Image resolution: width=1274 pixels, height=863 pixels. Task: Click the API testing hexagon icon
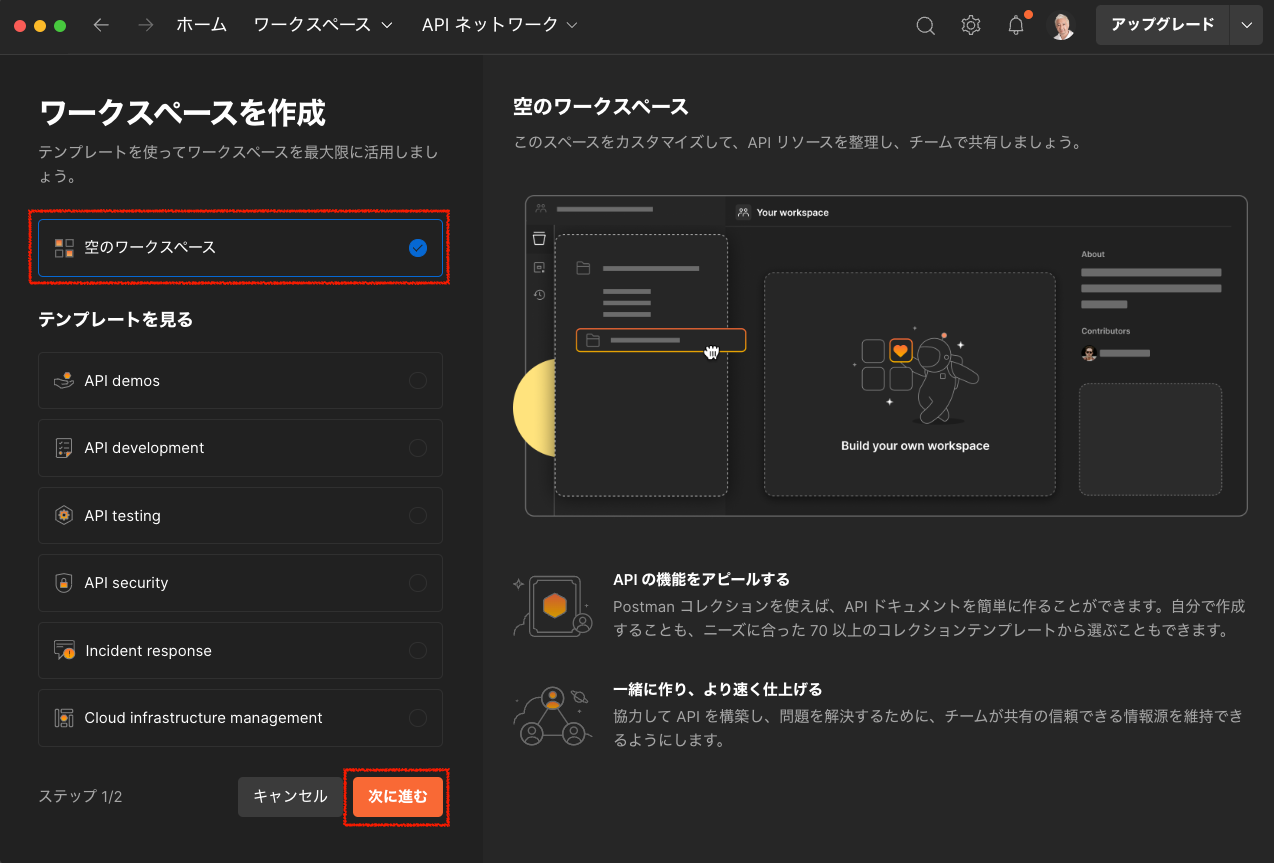tap(64, 515)
